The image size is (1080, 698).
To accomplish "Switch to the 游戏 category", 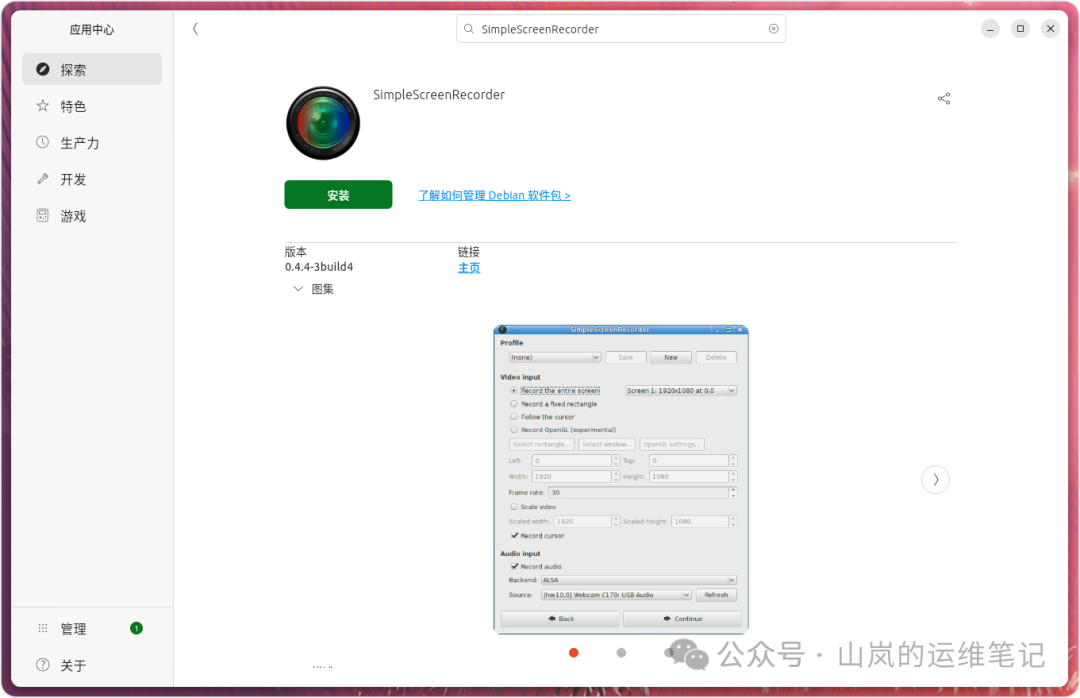I will 41,215.
